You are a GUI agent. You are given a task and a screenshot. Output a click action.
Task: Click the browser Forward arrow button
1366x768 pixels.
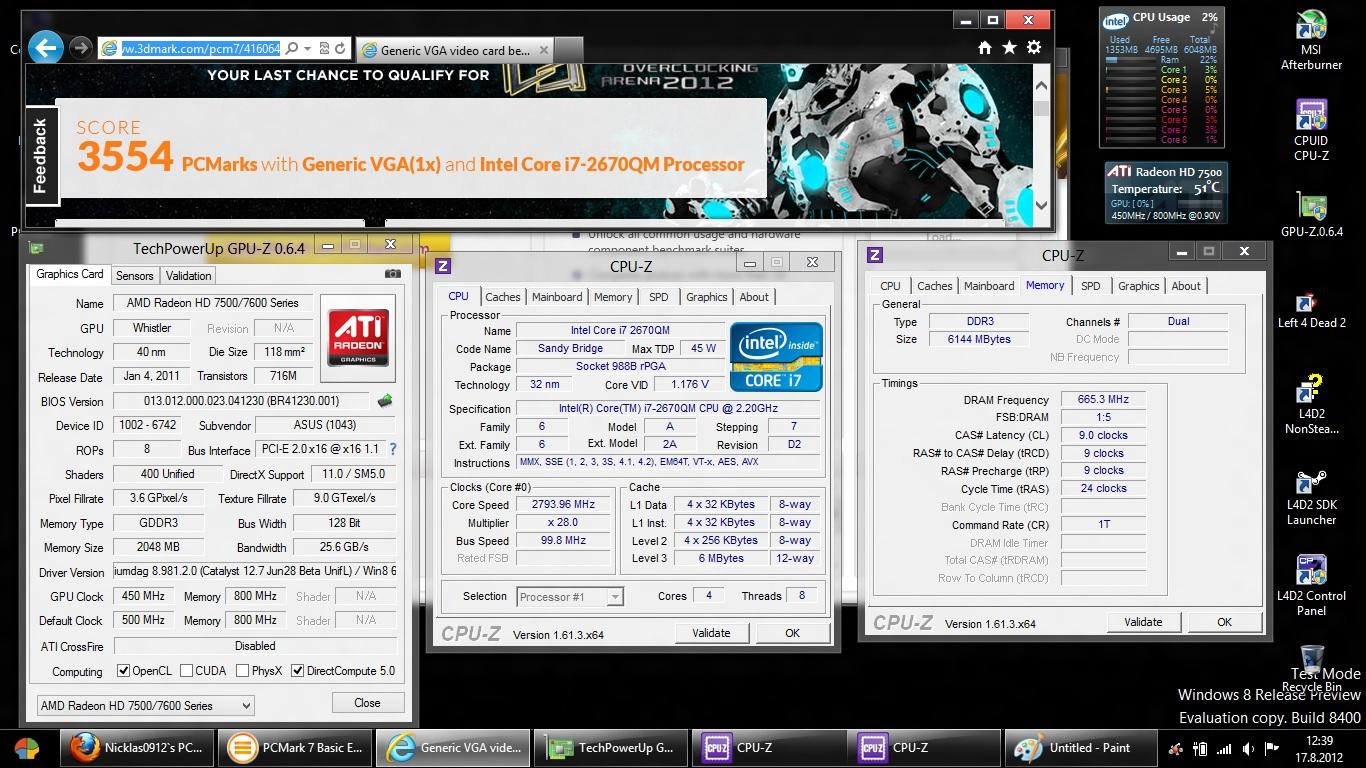[x=81, y=48]
